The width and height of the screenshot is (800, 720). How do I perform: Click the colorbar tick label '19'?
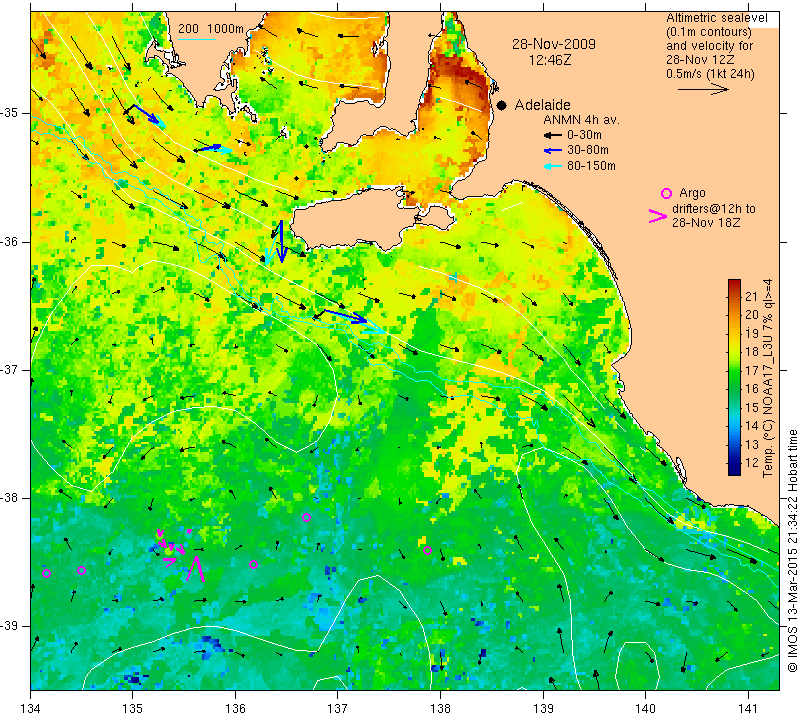point(752,334)
